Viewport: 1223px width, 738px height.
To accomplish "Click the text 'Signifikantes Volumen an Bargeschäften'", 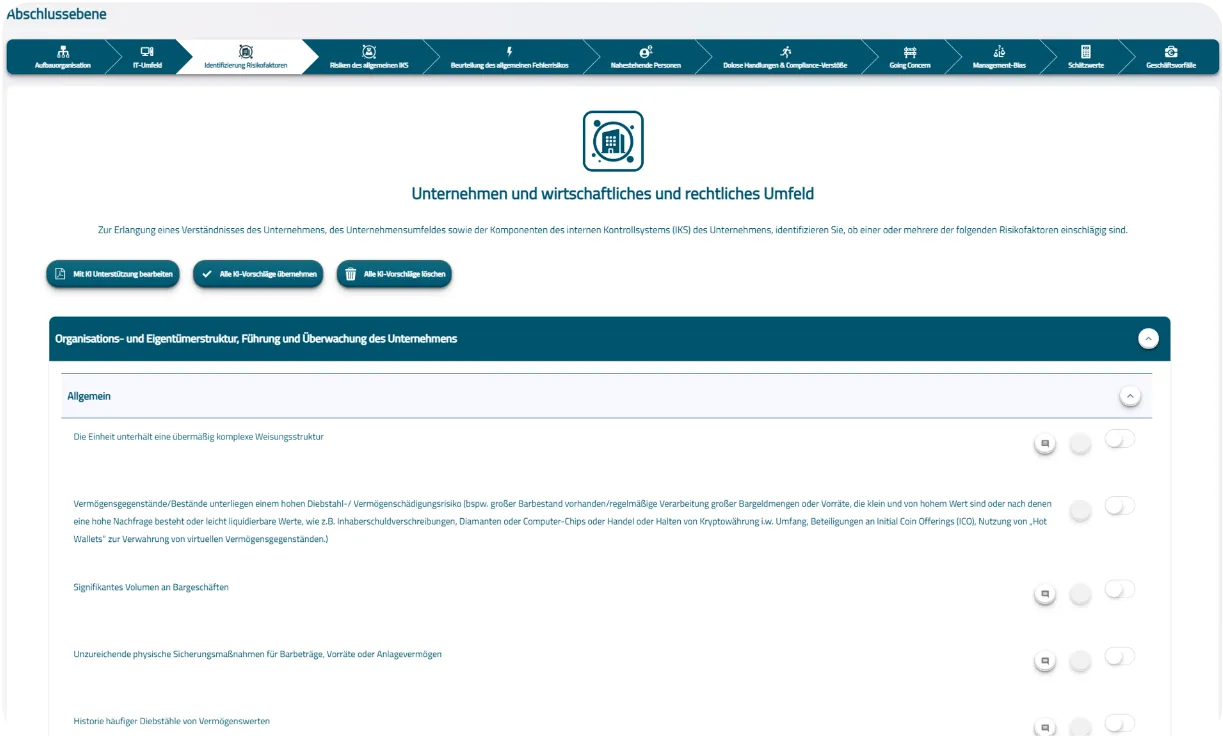I will click(x=151, y=587).
